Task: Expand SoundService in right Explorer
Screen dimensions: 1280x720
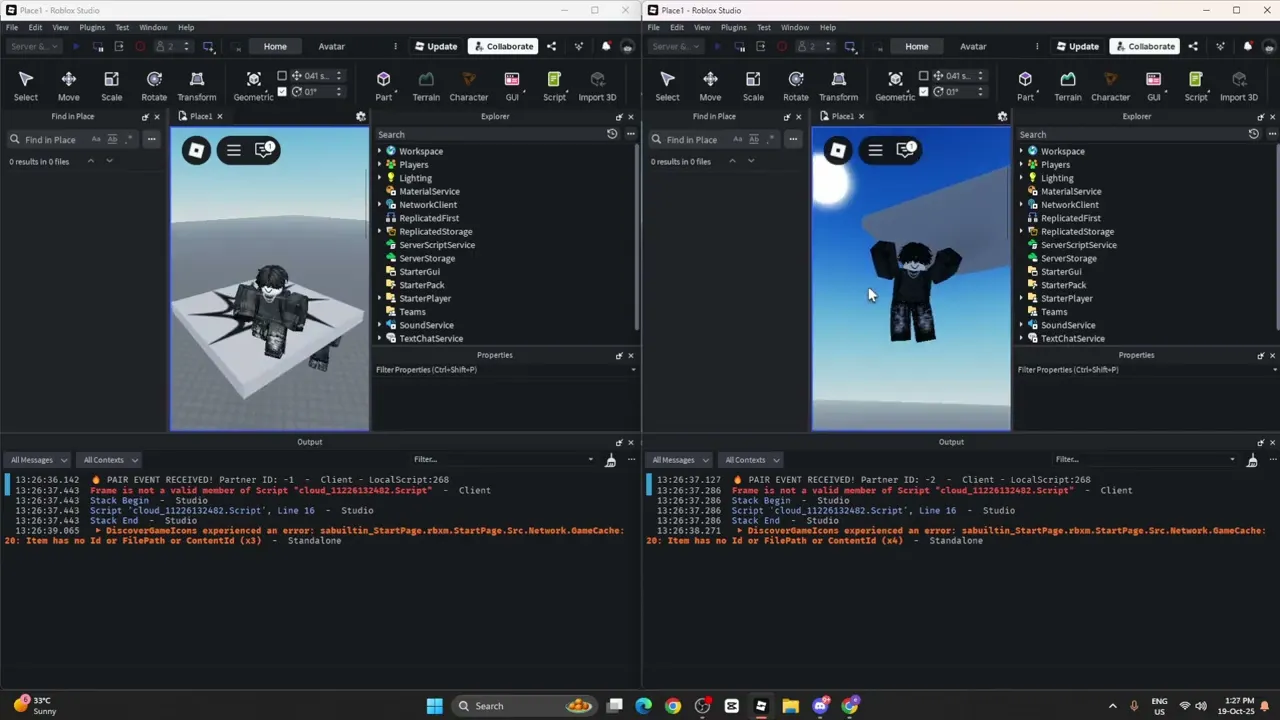Action: [x=1022, y=325]
